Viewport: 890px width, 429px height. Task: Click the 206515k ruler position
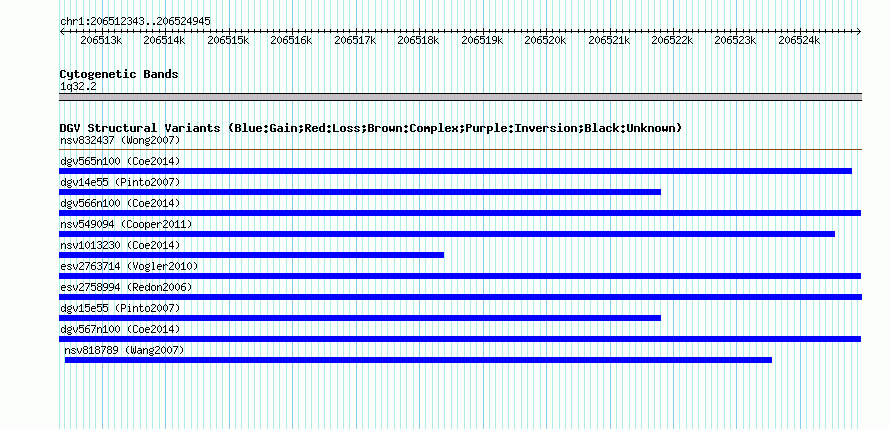click(228, 40)
